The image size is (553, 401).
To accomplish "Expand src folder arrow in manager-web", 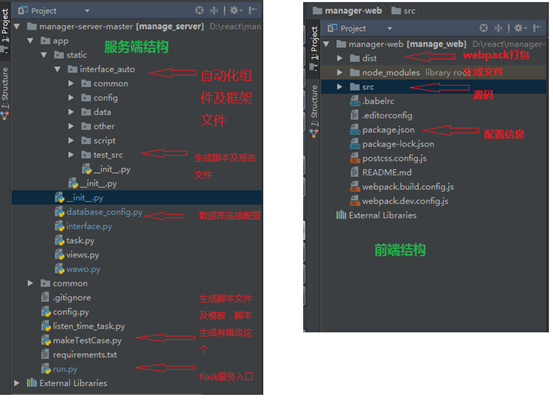I will 340,87.
